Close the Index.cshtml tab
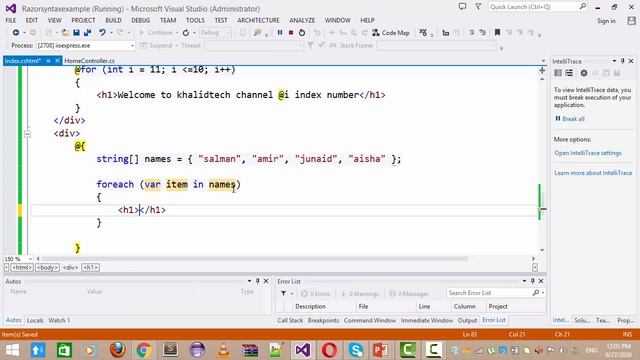The width and height of the screenshot is (640, 360). click(58, 61)
